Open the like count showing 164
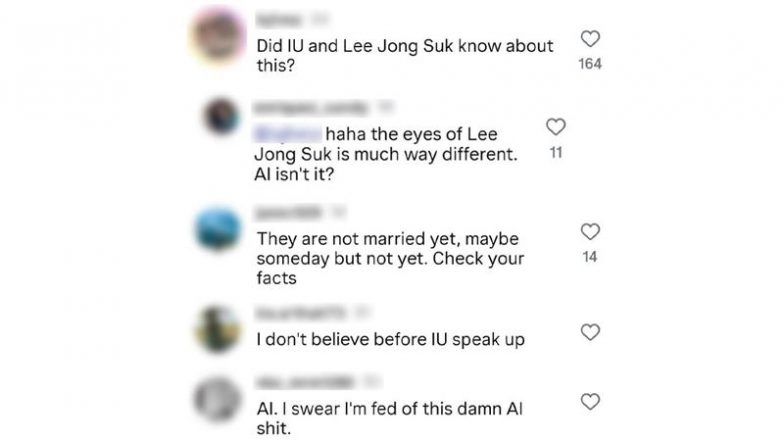This screenshot has height=441, width=784. [x=590, y=64]
